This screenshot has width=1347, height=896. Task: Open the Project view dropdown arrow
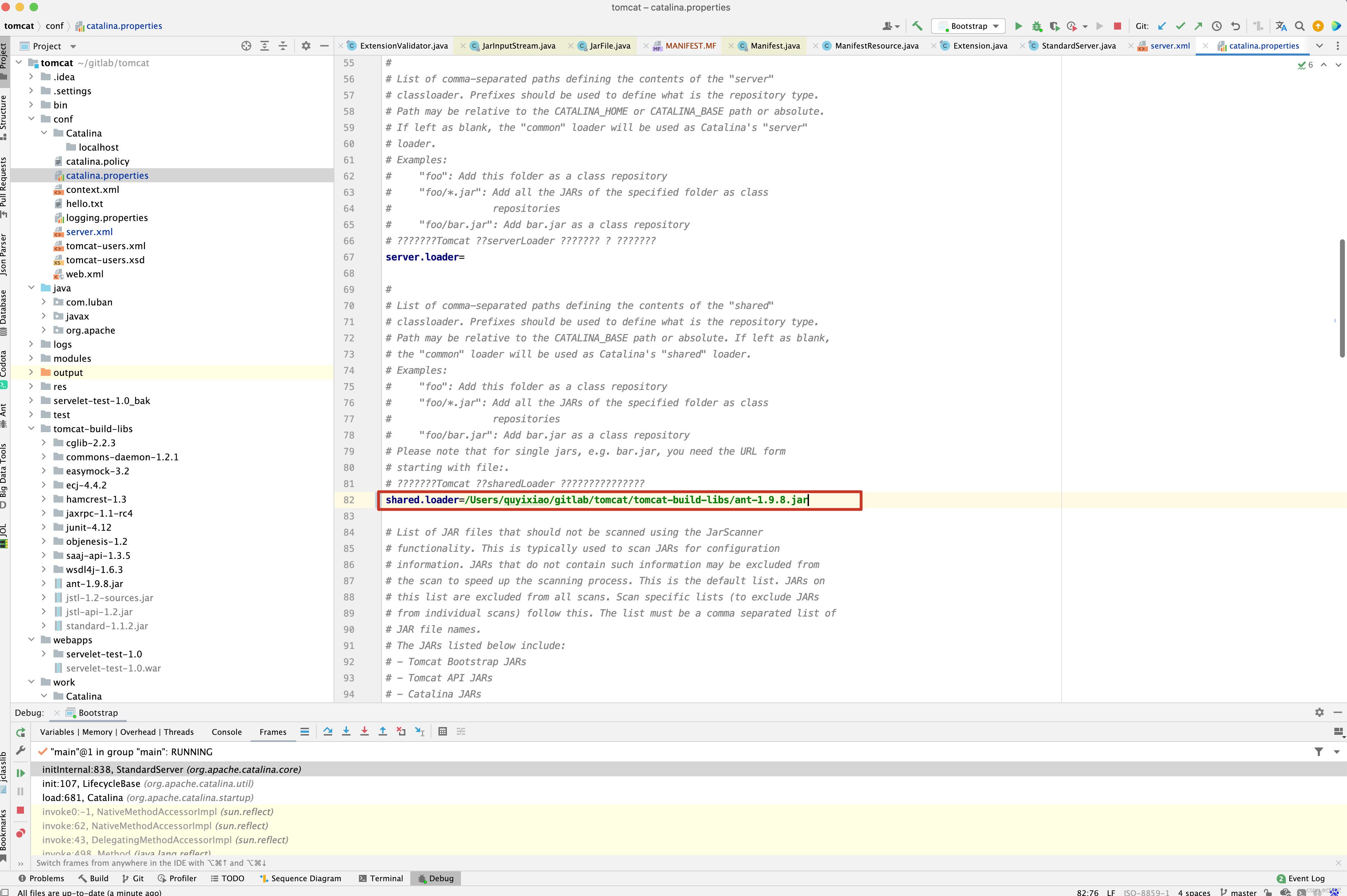click(x=73, y=46)
